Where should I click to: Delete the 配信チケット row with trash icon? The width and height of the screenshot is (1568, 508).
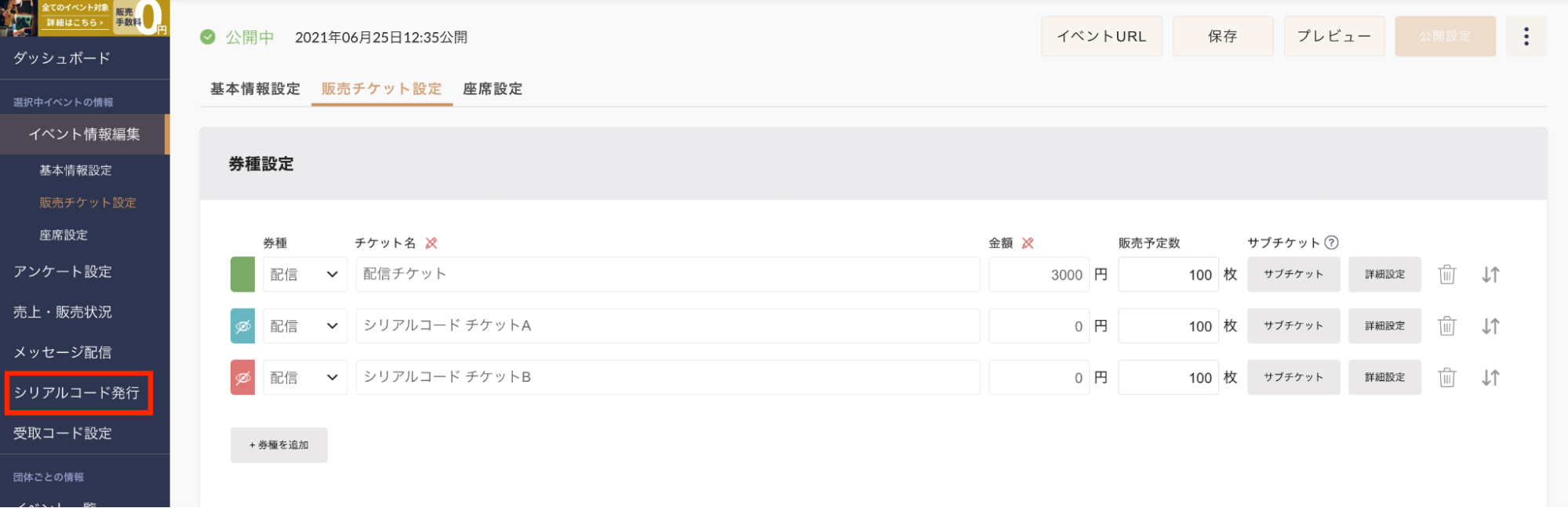(x=1446, y=274)
